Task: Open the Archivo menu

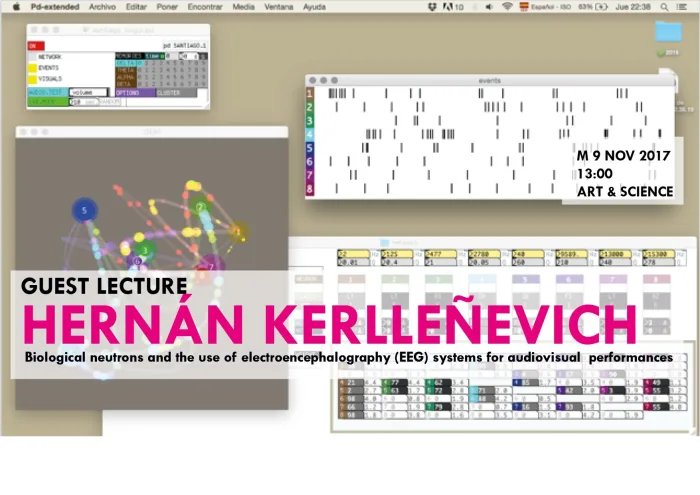Action: click(x=102, y=7)
